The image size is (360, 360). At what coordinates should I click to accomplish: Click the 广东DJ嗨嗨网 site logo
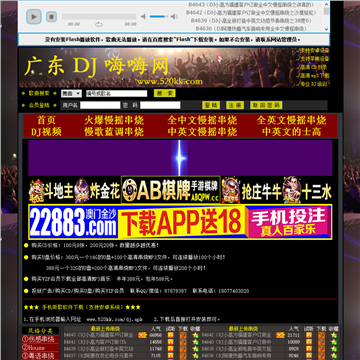click(96, 66)
